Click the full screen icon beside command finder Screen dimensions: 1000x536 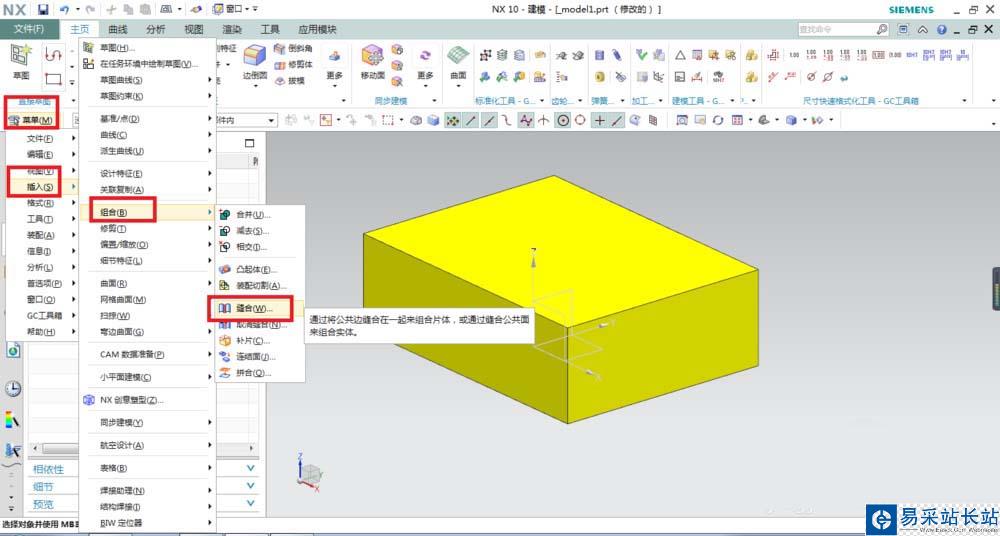902,29
